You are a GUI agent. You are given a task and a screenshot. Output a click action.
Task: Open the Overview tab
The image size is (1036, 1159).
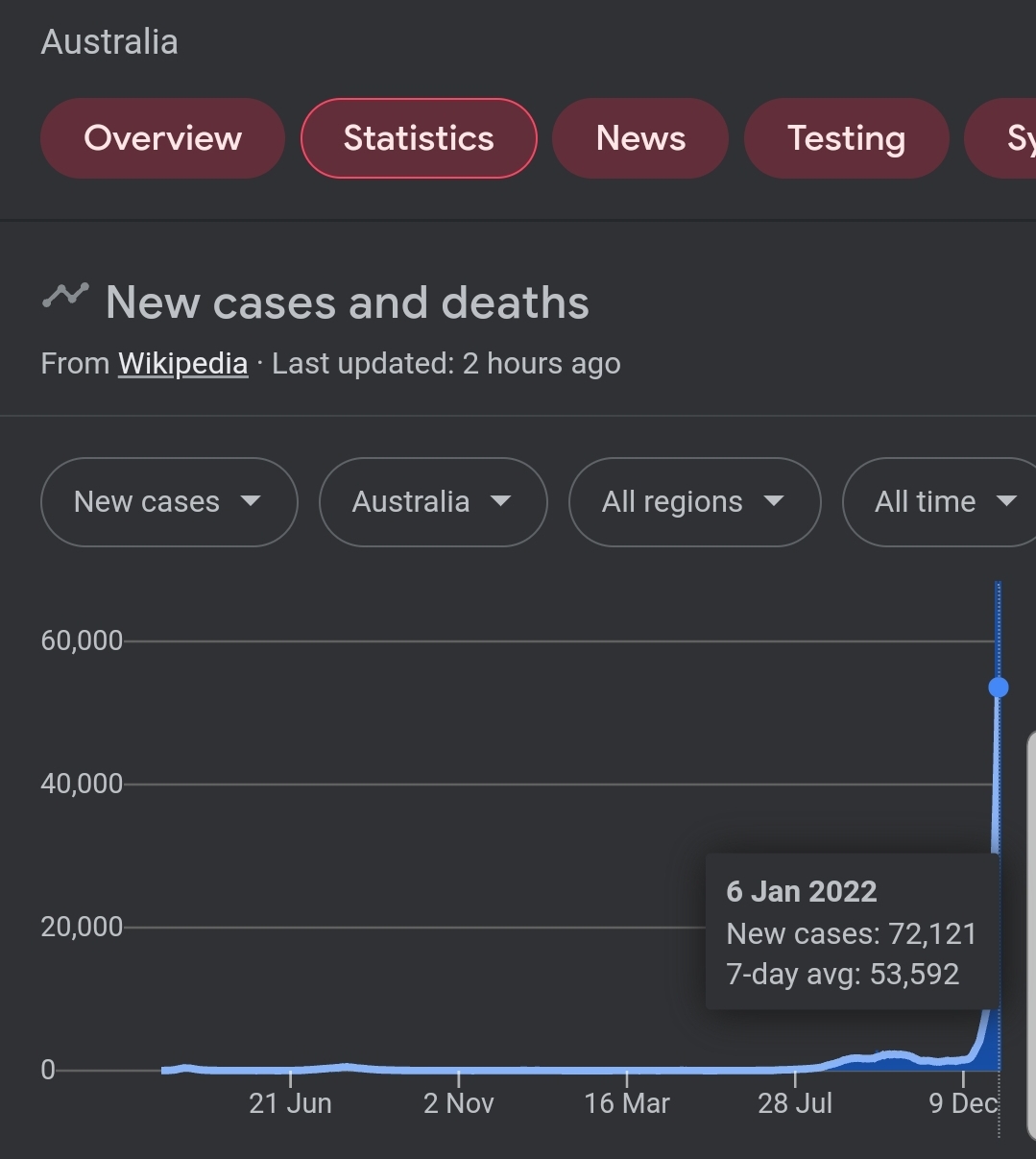pos(162,138)
